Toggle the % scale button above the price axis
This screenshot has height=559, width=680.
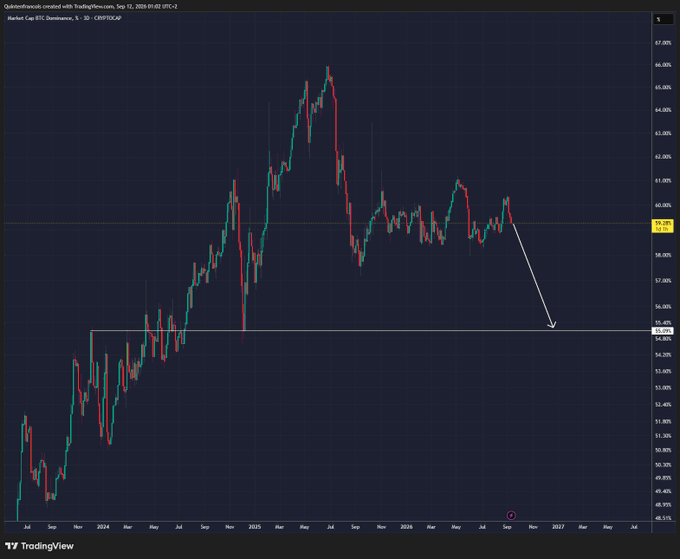click(663, 19)
